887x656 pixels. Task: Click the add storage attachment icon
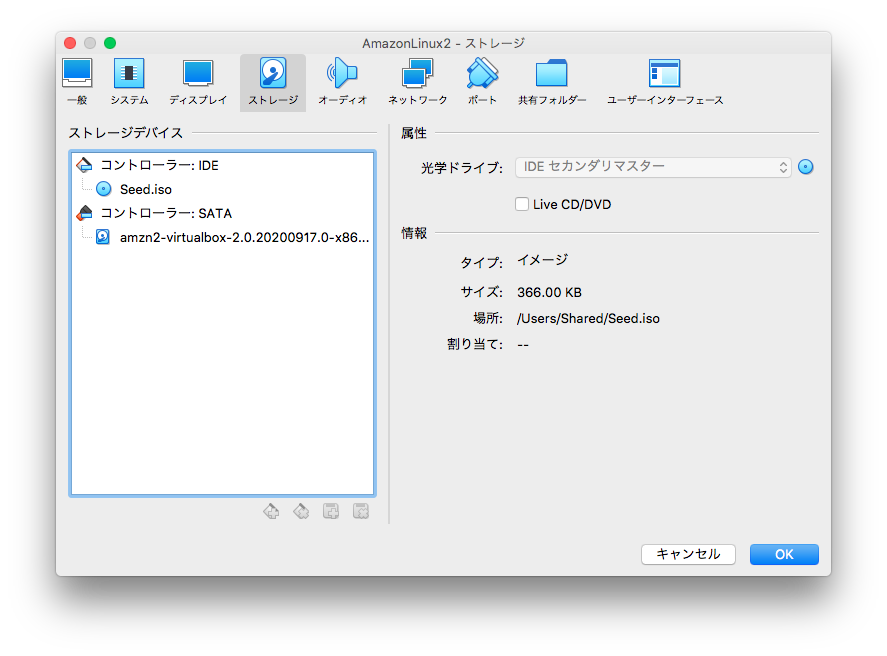click(x=331, y=511)
